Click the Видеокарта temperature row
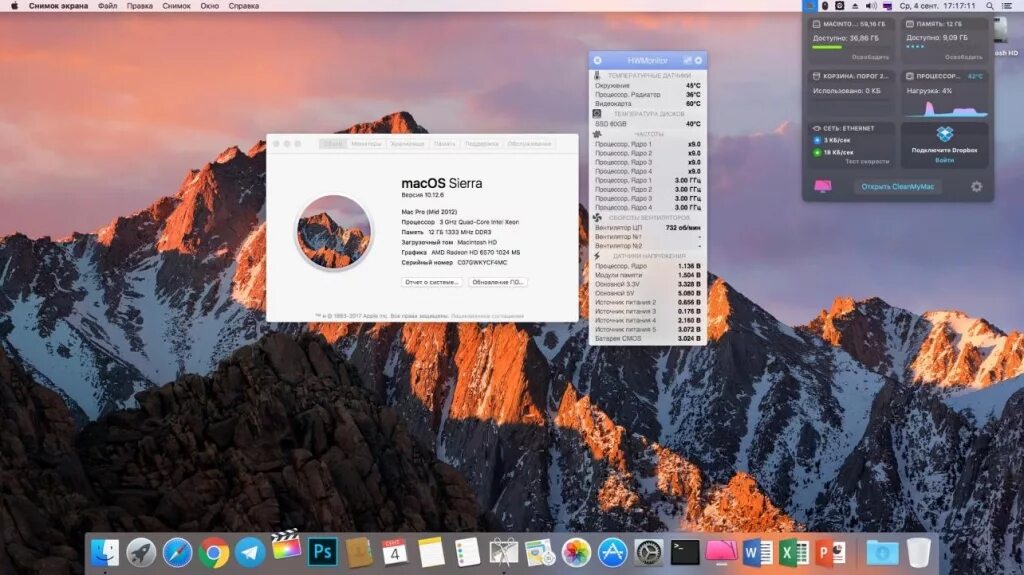This screenshot has height=575, width=1024. (x=647, y=103)
